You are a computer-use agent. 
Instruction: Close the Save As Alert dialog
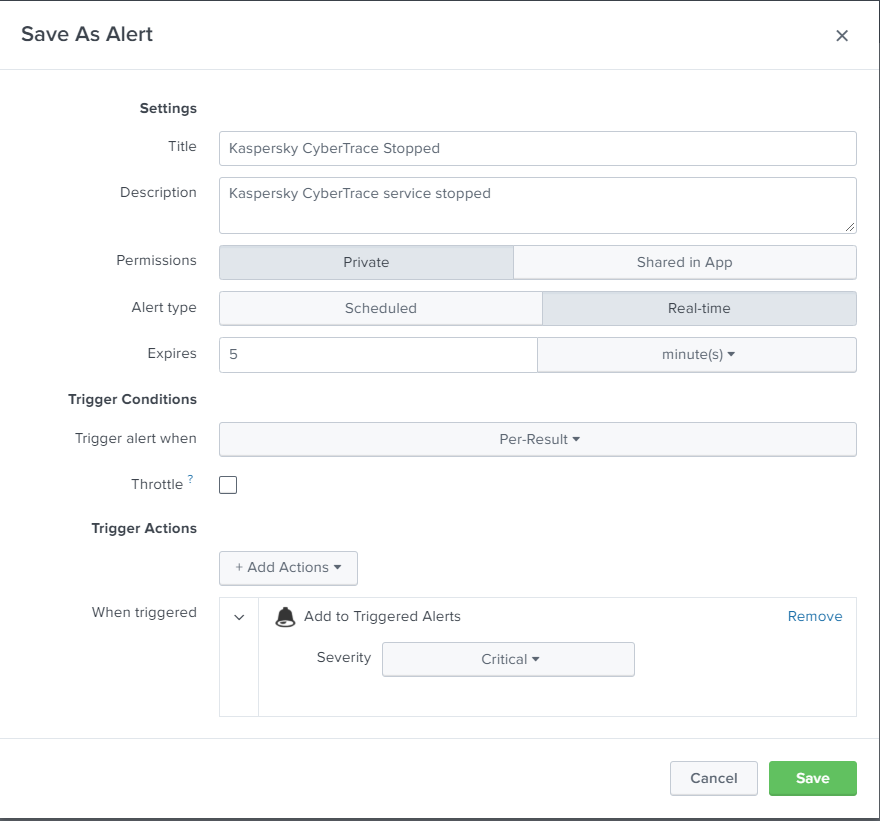[x=841, y=35]
